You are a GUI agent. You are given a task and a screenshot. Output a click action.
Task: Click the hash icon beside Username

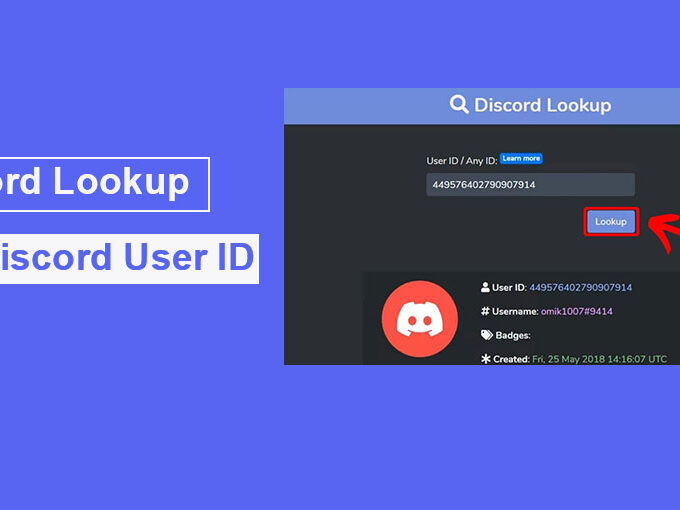(x=485, y=311)
